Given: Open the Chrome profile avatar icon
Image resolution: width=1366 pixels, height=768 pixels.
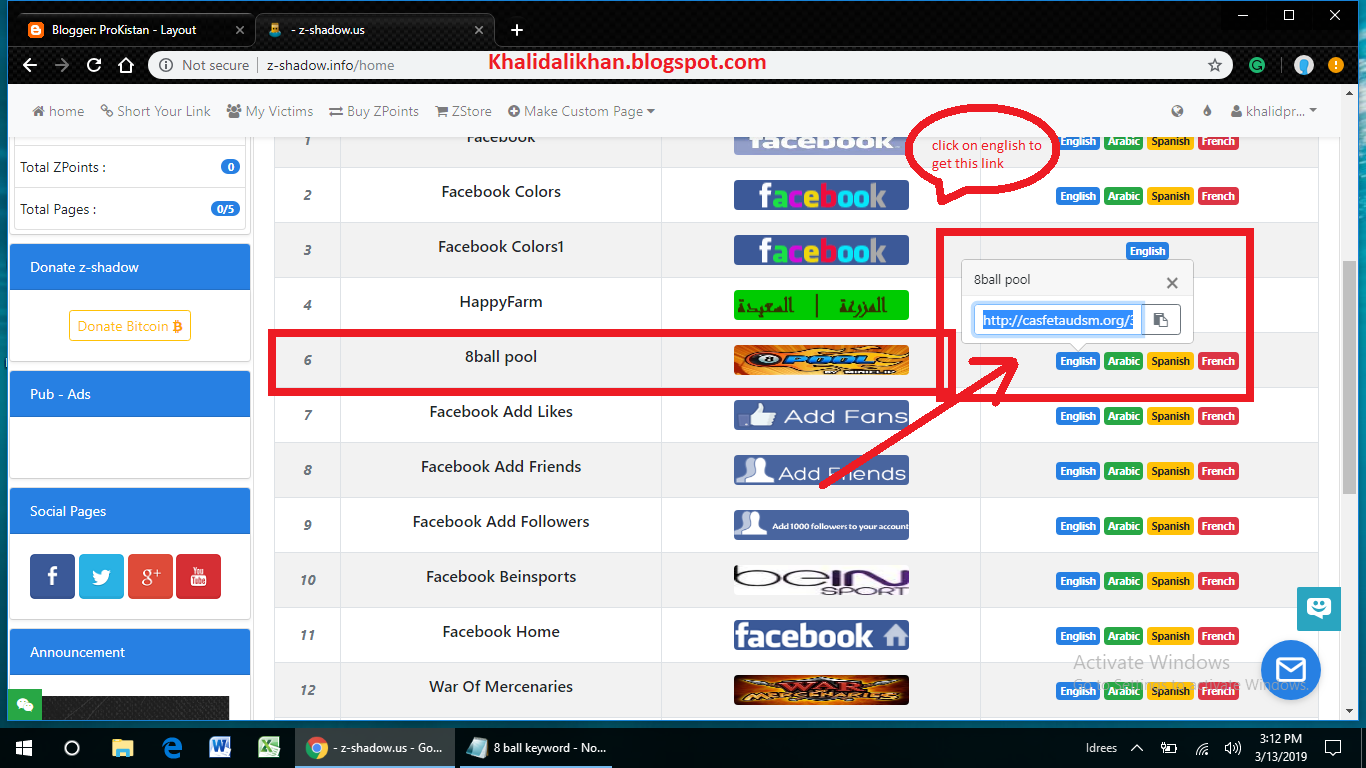Looking at the screenshot, I should [x=1304, y=65].
